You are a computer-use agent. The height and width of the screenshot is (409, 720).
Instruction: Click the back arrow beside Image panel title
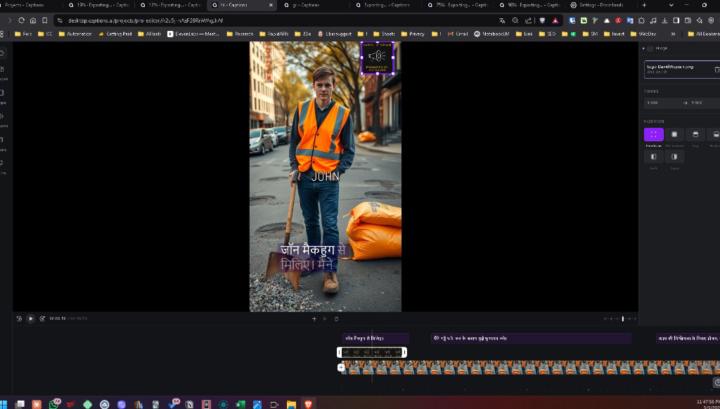click(x=645, y=48)
